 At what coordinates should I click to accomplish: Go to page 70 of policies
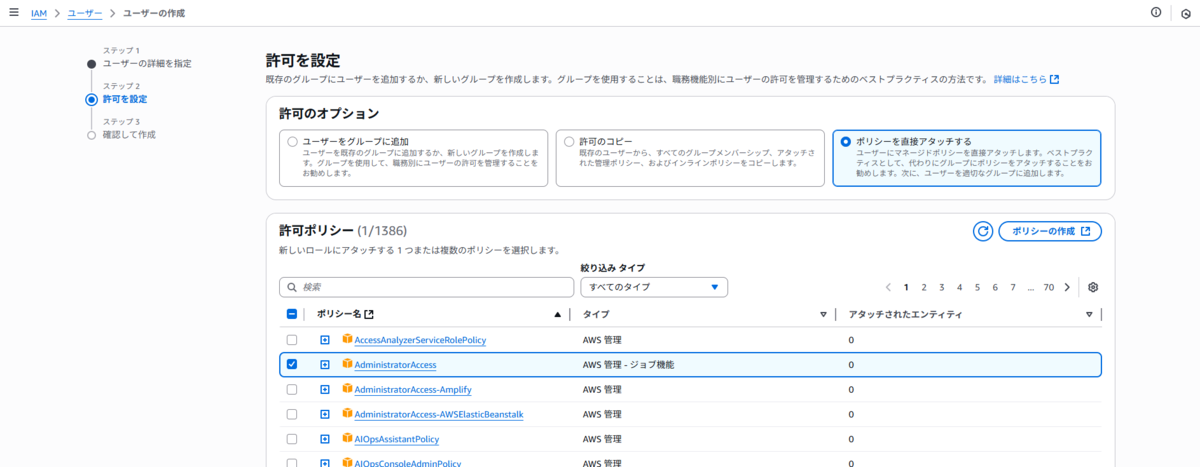(1049, 287)
